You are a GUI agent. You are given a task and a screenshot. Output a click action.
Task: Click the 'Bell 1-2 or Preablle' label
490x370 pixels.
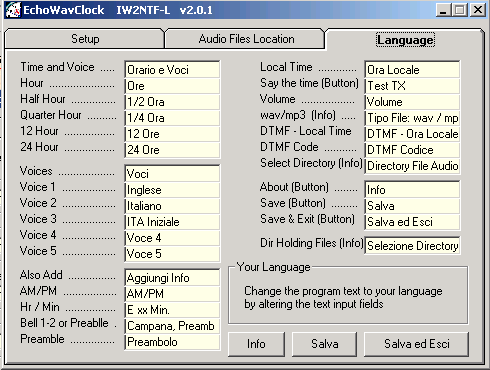click(x=64, y=323)
